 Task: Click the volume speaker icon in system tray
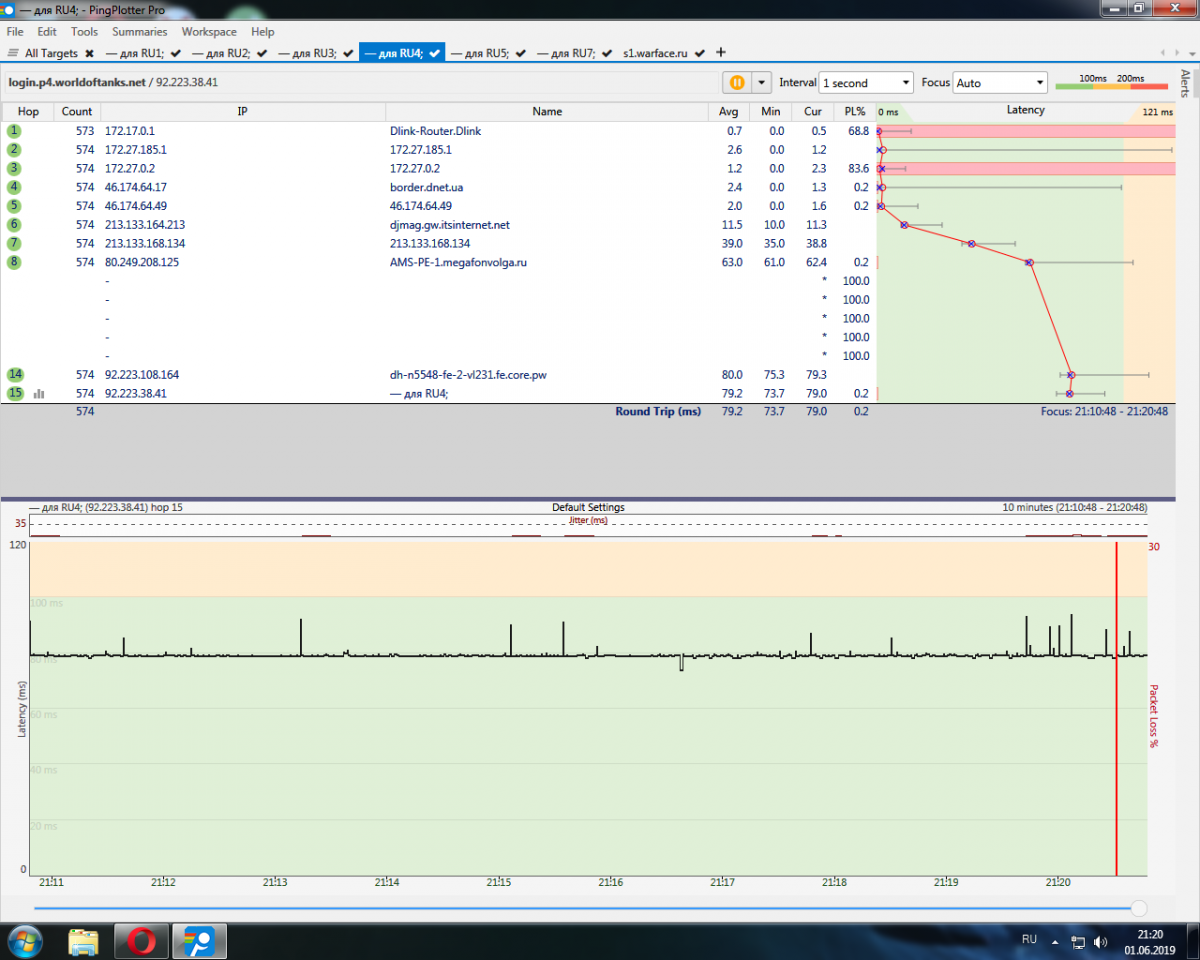click(x=1101, y=941)
